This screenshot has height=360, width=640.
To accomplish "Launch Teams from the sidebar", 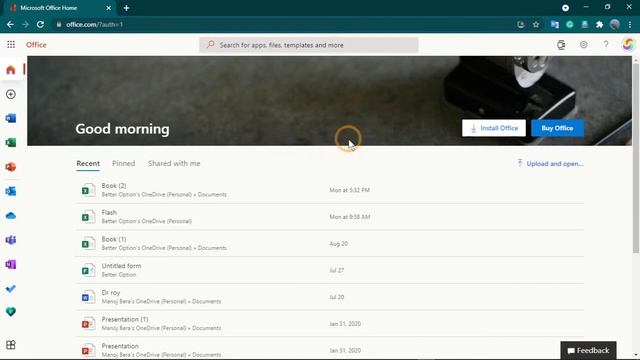I will (x=11, y=240).
